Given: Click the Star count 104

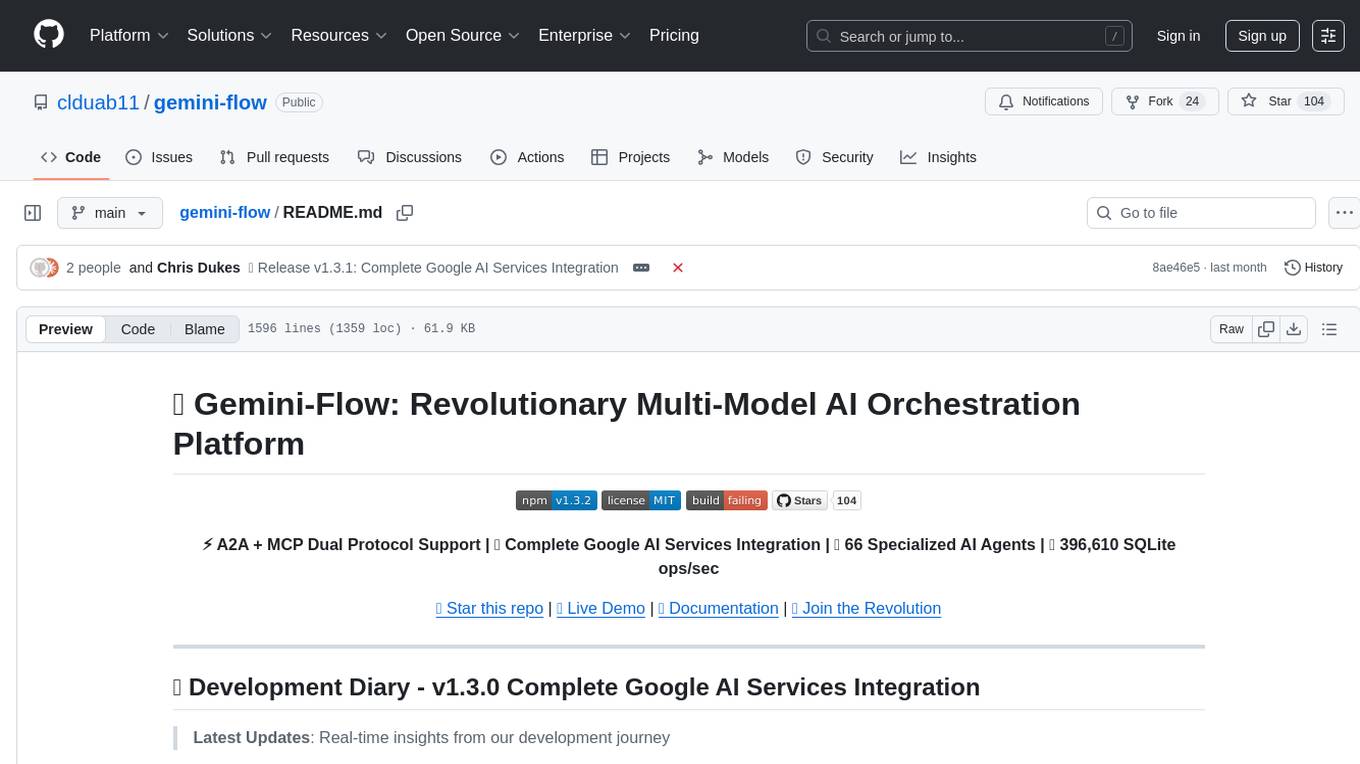Looking at the screenshot, I should [1314, 101].
